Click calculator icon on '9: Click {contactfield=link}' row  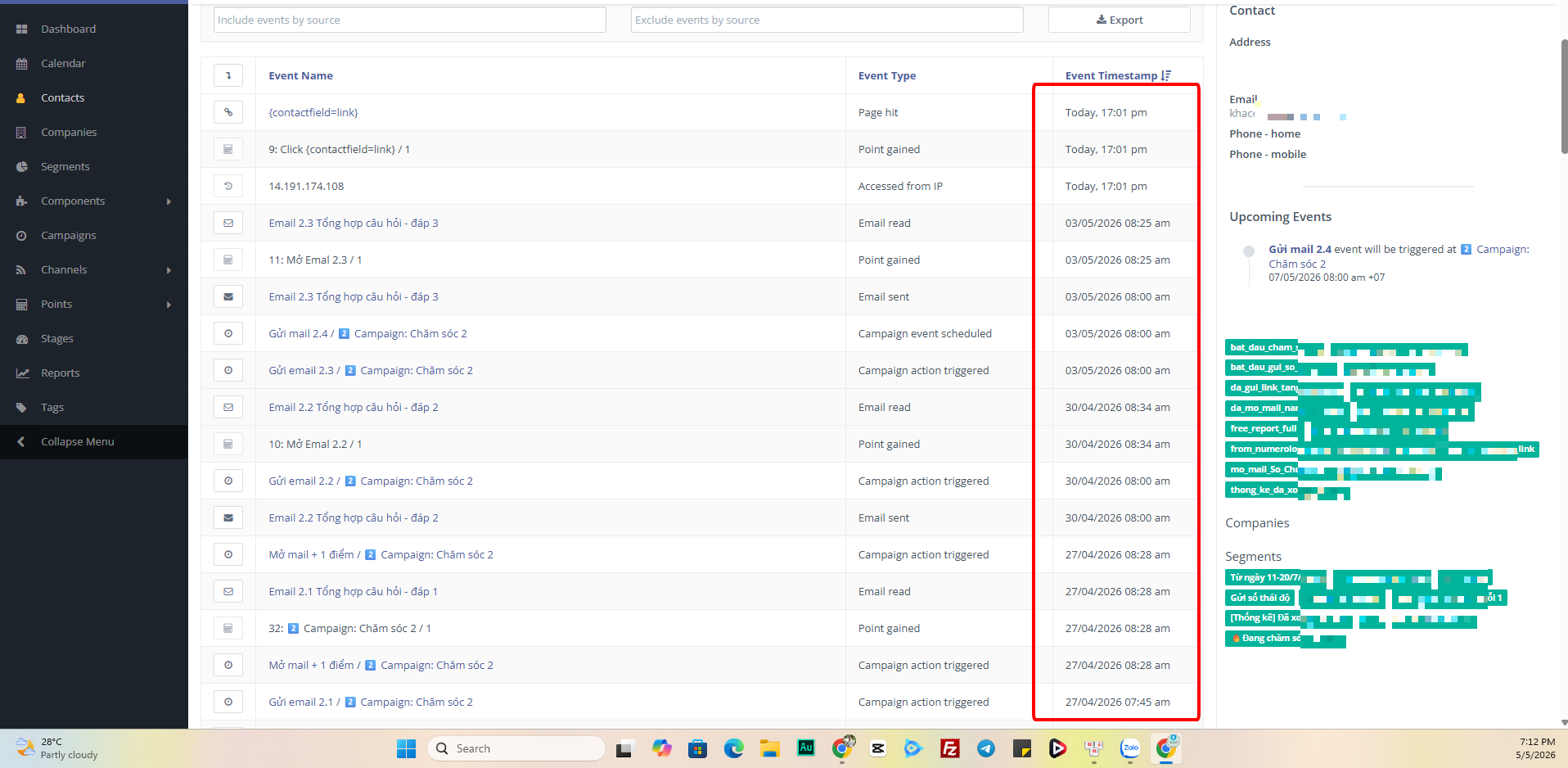(228, 149)
